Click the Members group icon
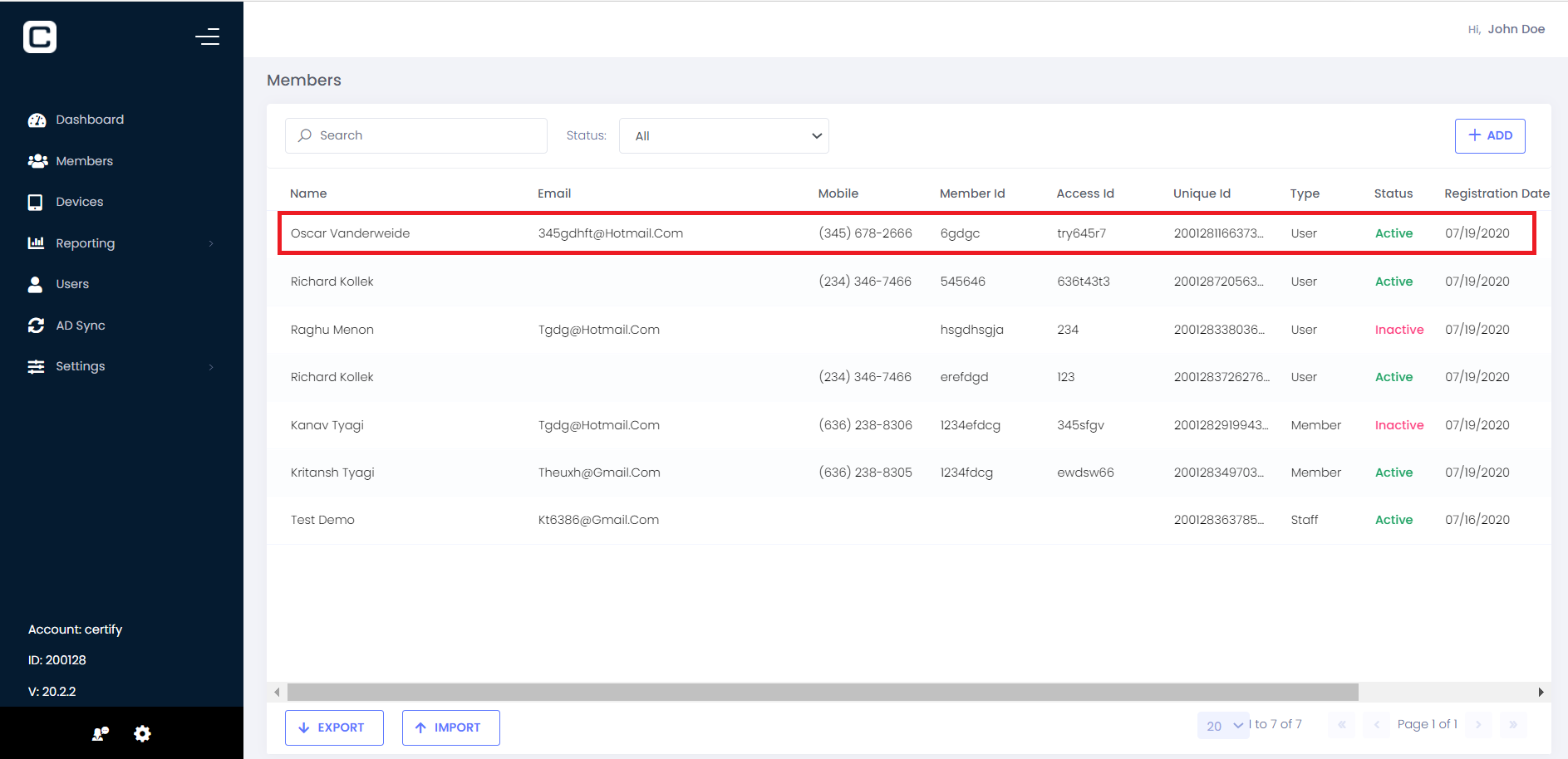This screenshot has width=1568, height=759. pyautogui.click(x=37, y=161)
